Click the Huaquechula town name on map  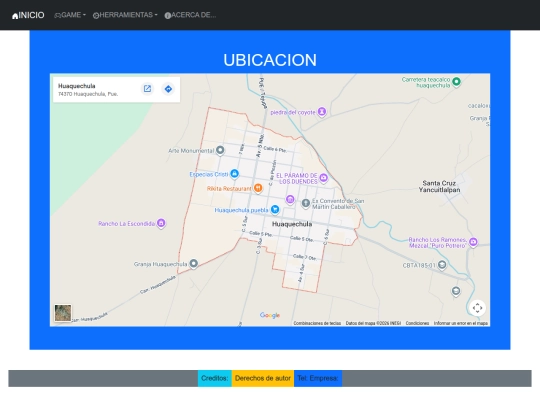point(292,224)
